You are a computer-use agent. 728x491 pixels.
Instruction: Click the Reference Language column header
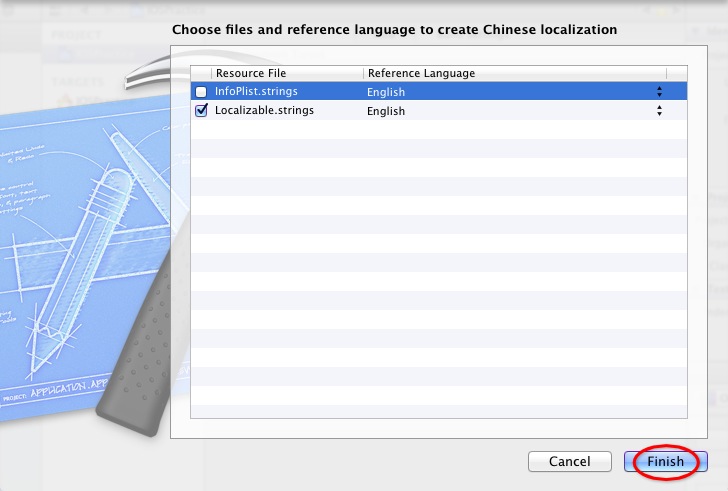coord(514,73)
